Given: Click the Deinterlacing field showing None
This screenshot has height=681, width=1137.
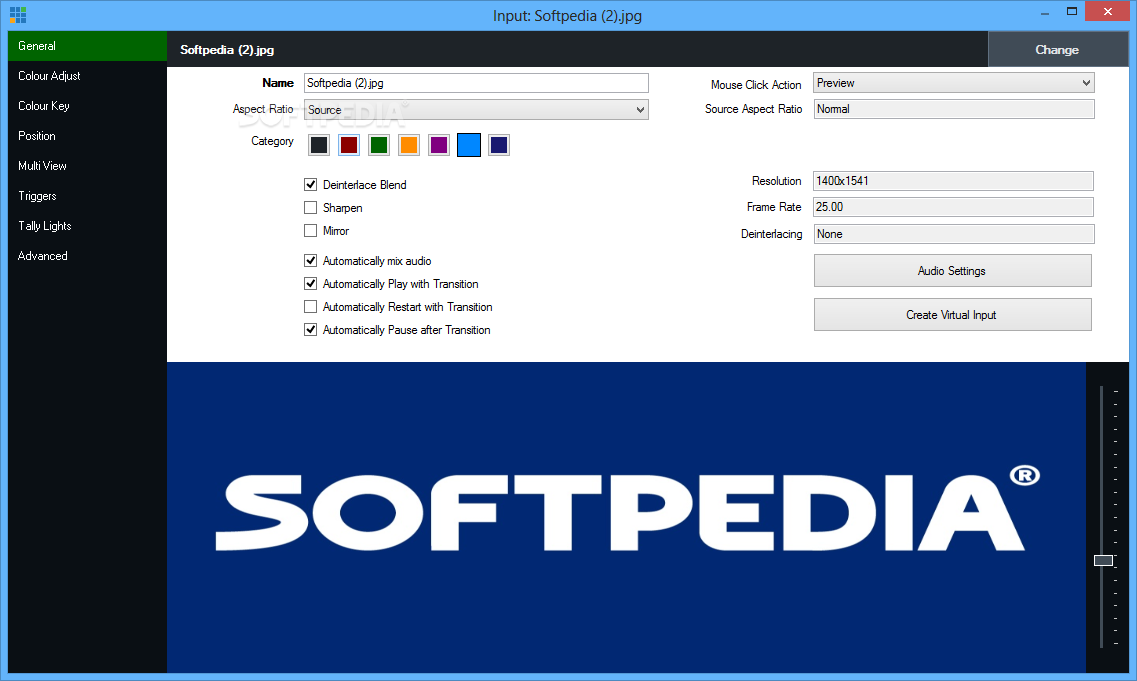Looking at the screenshot, I should [954, 234].
